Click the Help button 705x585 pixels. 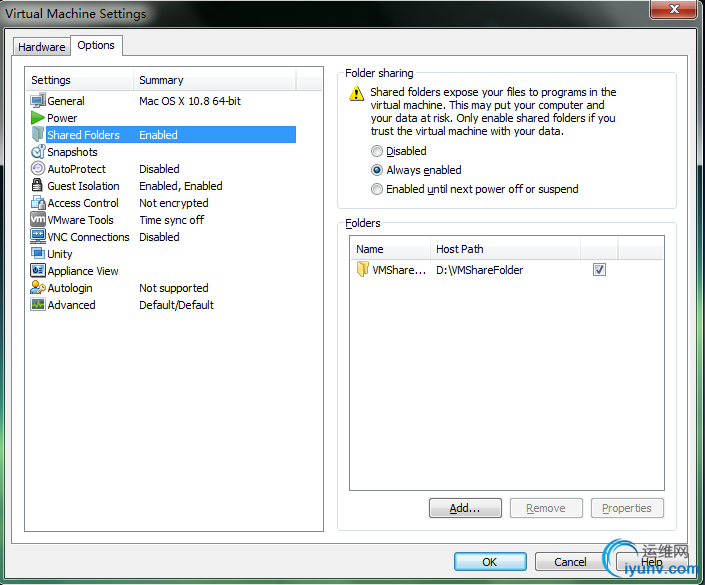[651, 562]
